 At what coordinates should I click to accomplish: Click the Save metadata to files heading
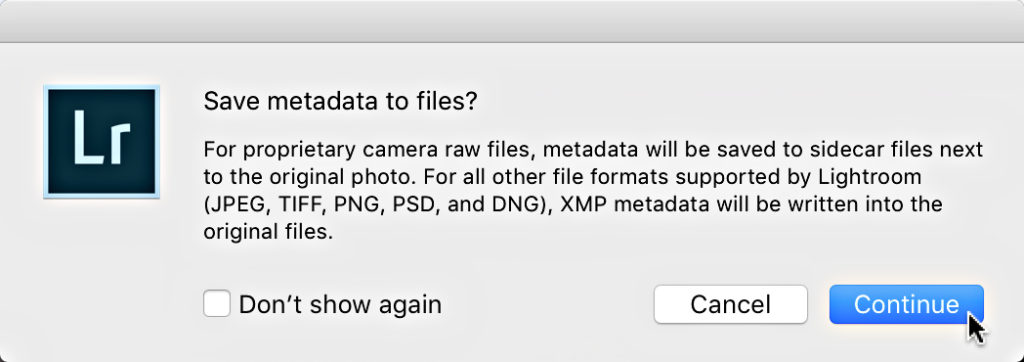click(x=340, y=101)
